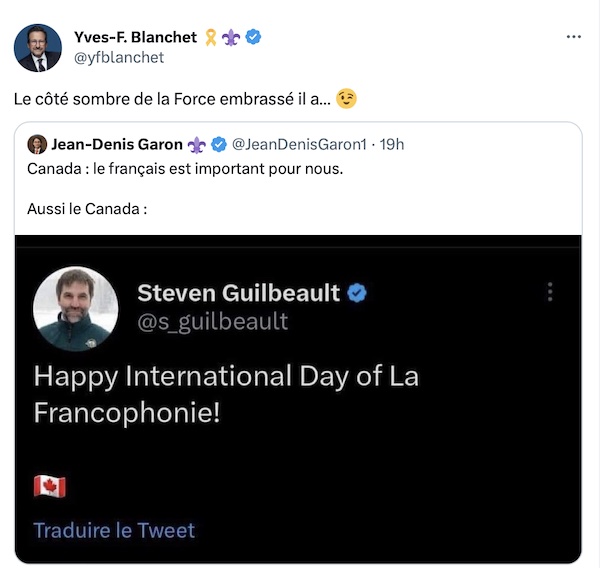Open vertical three-dot menu on Guilbeault tweet
The height and width of the screenshot is (568, 600).
pyautogui.click(x=550, y=292)
